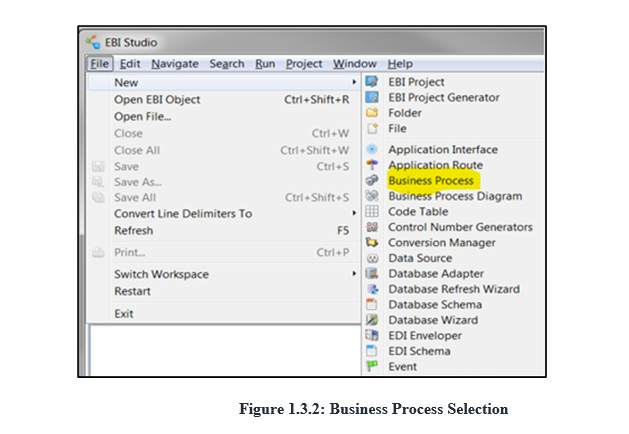
Task: Select the Folder entry in New submenu
Action: [405, 113]
